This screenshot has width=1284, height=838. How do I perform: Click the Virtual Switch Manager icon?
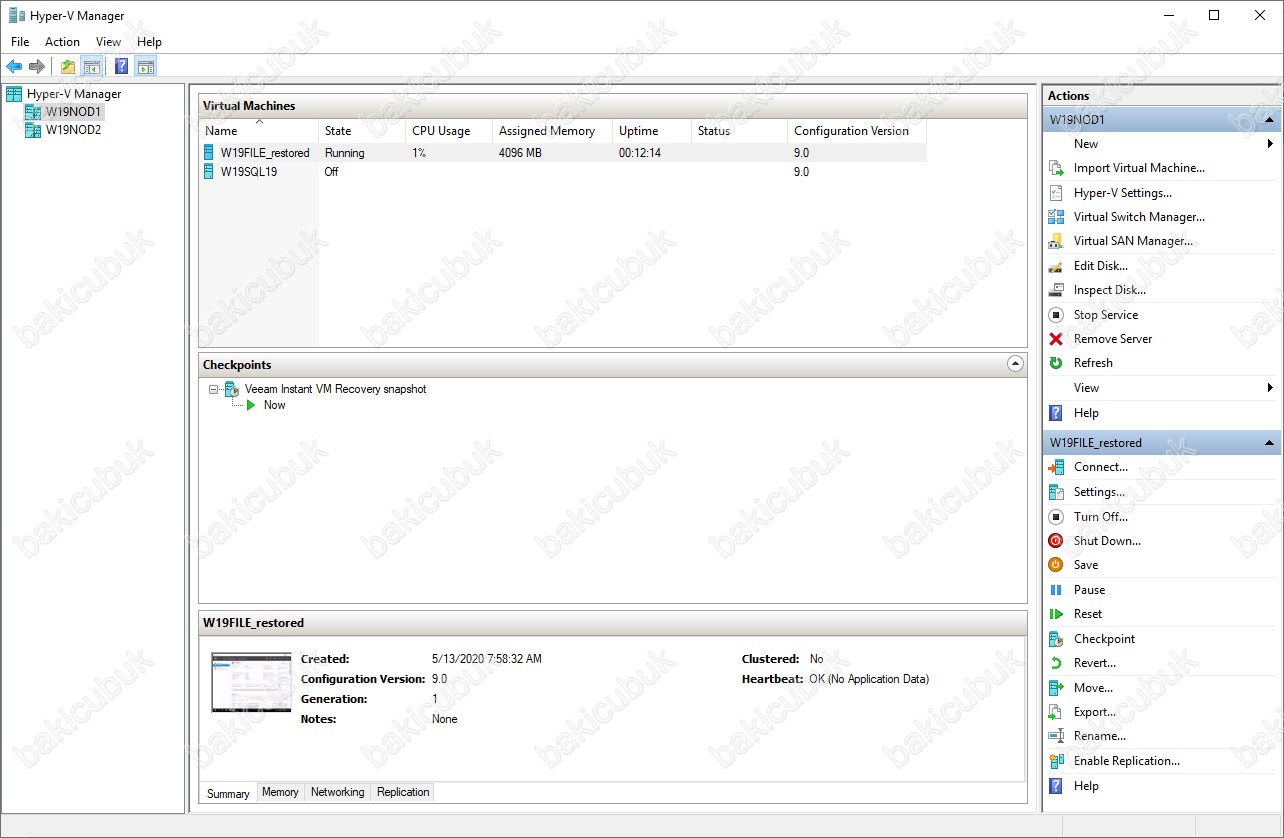point(1055,217)
